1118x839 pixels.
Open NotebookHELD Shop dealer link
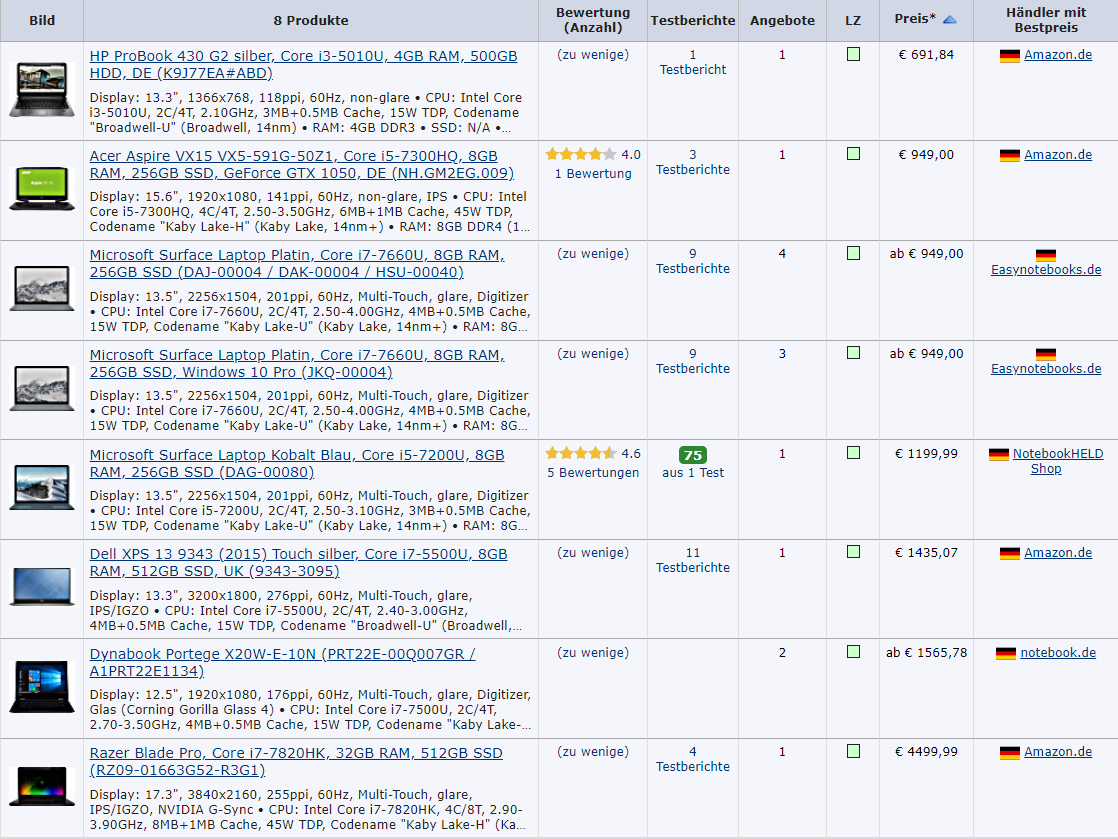[1057, 461]
